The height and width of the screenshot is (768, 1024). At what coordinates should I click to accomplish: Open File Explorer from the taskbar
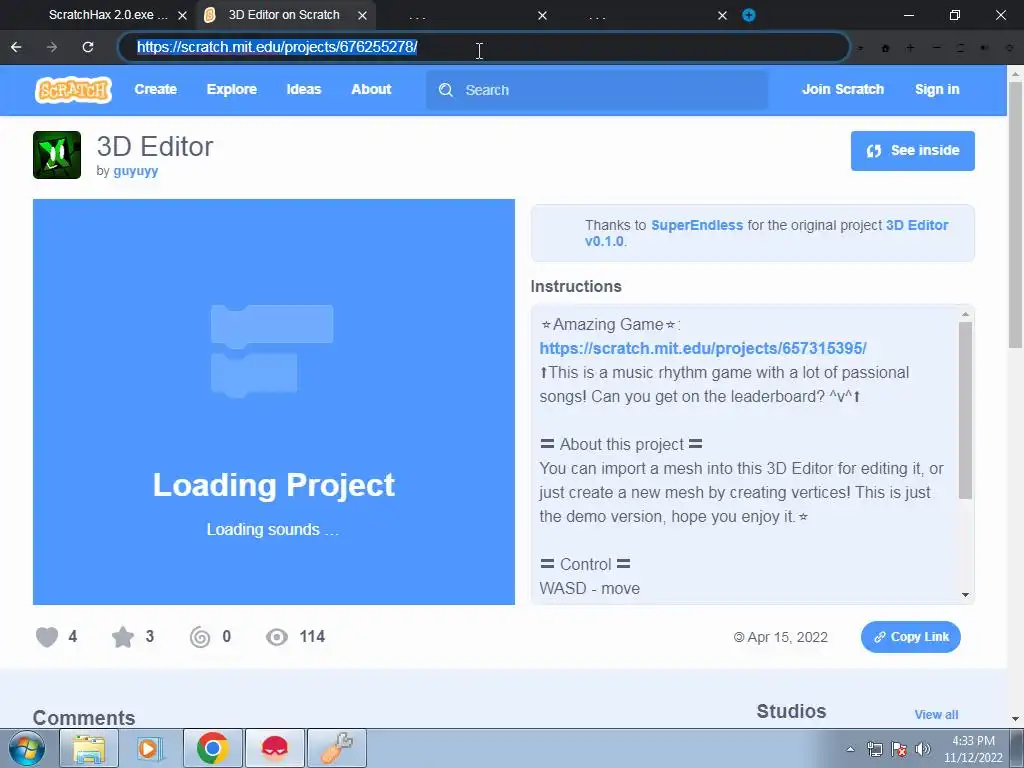[89, 748]
